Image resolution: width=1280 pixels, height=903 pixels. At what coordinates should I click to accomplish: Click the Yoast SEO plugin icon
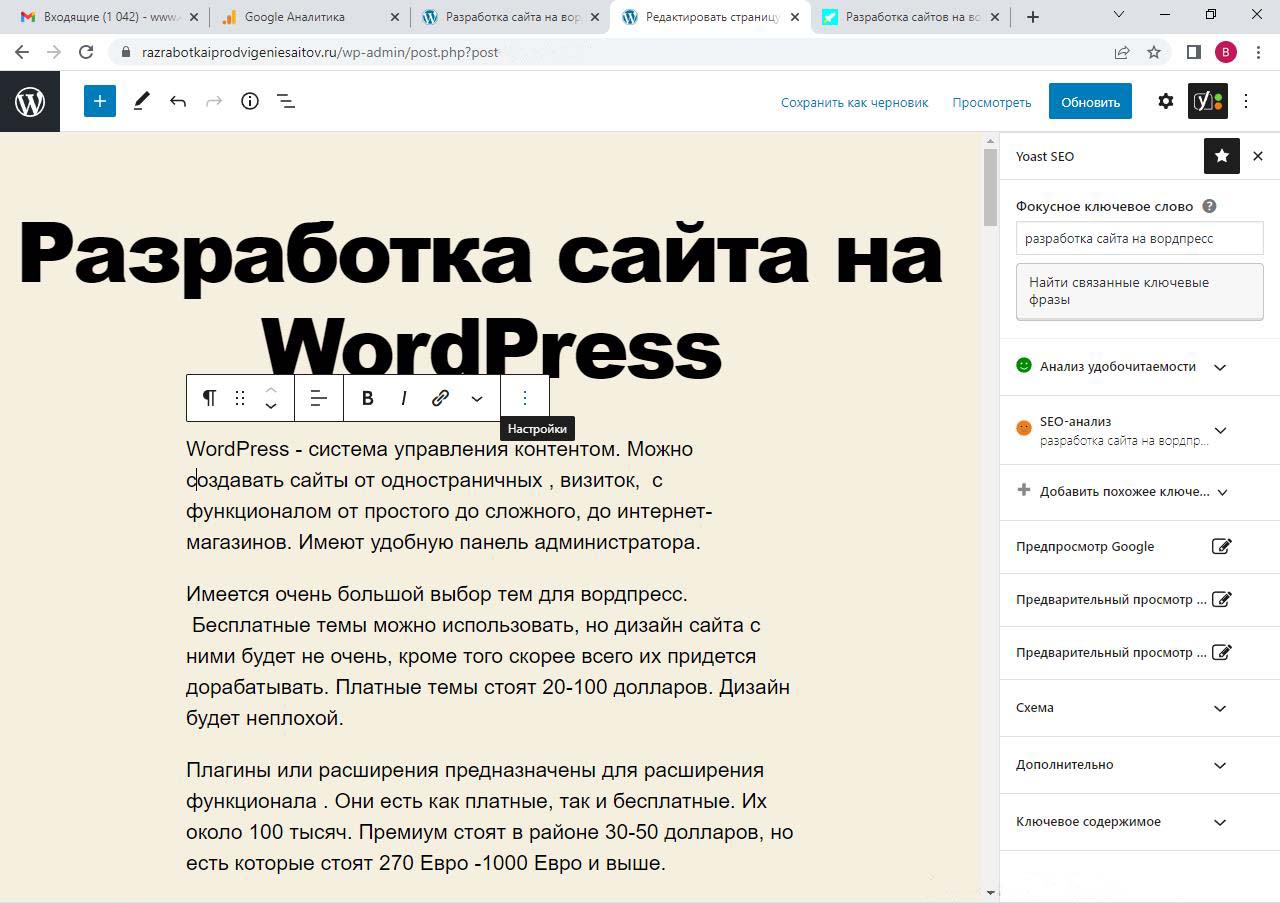point(1207,101)
